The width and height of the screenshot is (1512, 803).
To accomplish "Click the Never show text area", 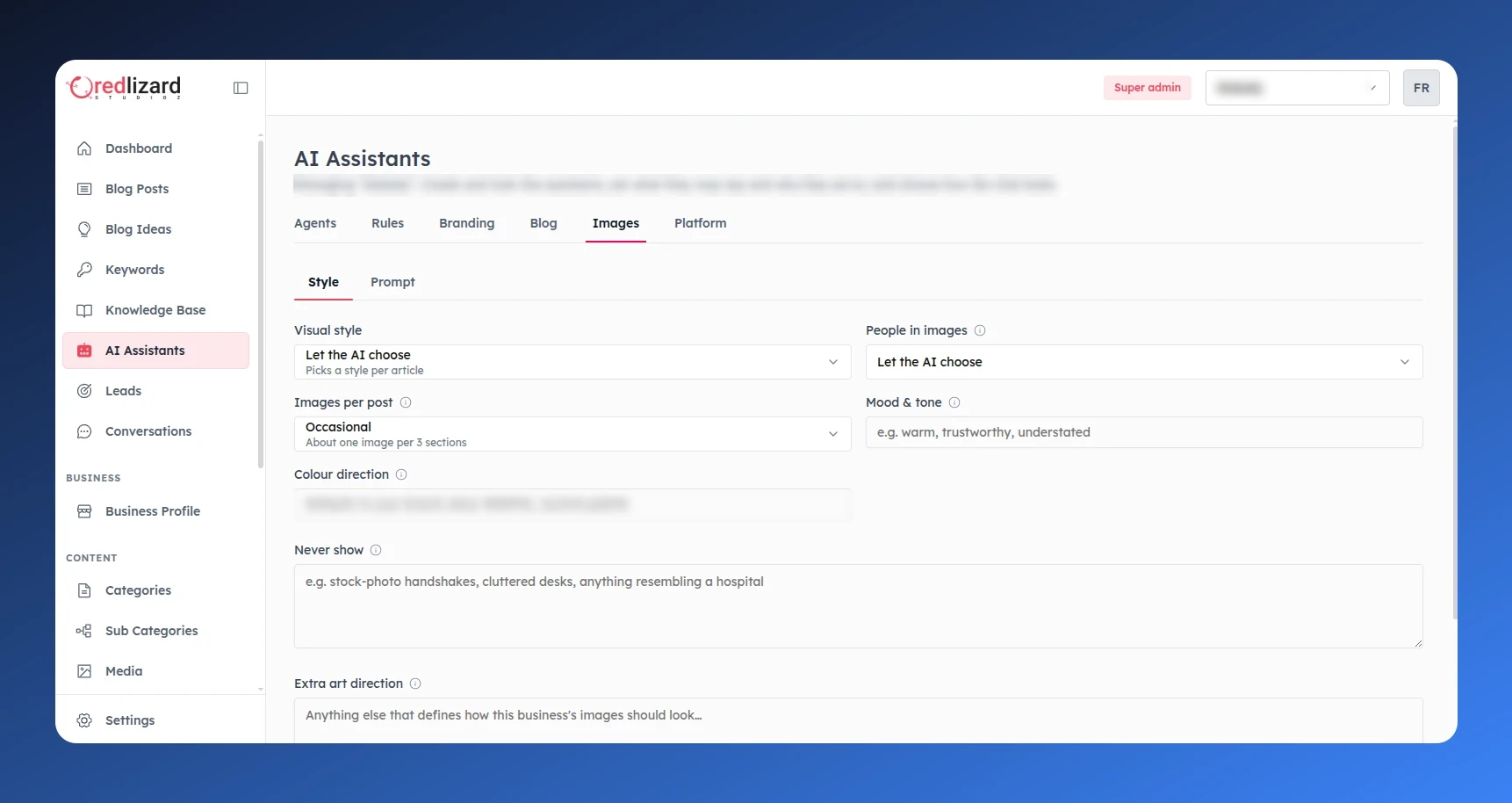I will 859,606.
